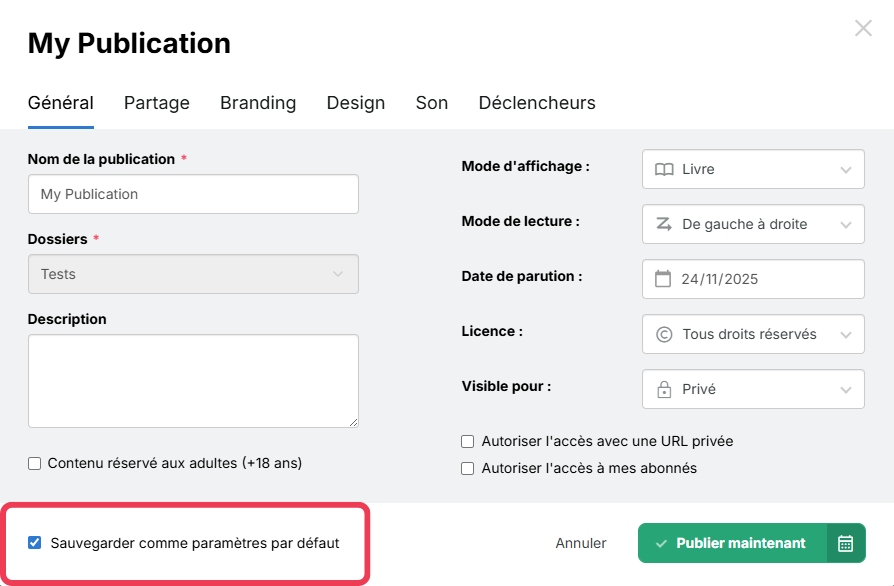Click the calendar schedule icon beside Publier maintenant
The width and height of the screenshot is (894, 586).
click(x=846, y=543)
